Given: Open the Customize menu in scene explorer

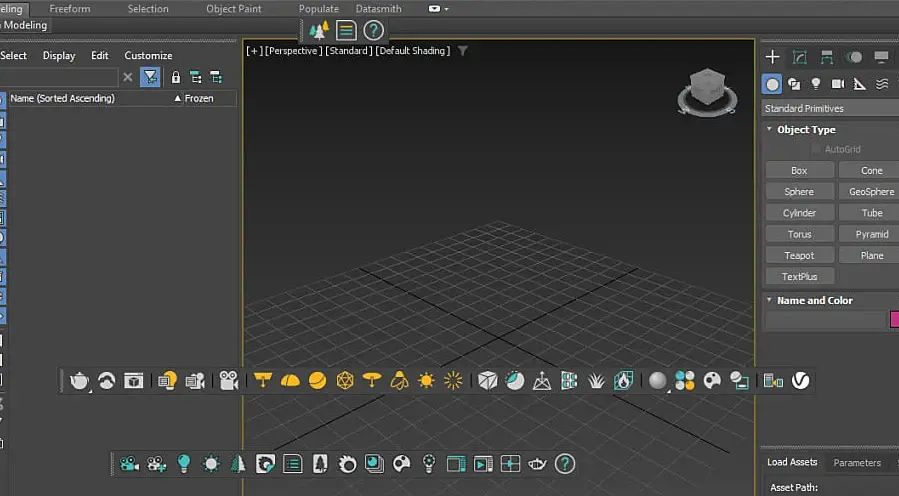Looking at the screenshot, I should [148, 56].
